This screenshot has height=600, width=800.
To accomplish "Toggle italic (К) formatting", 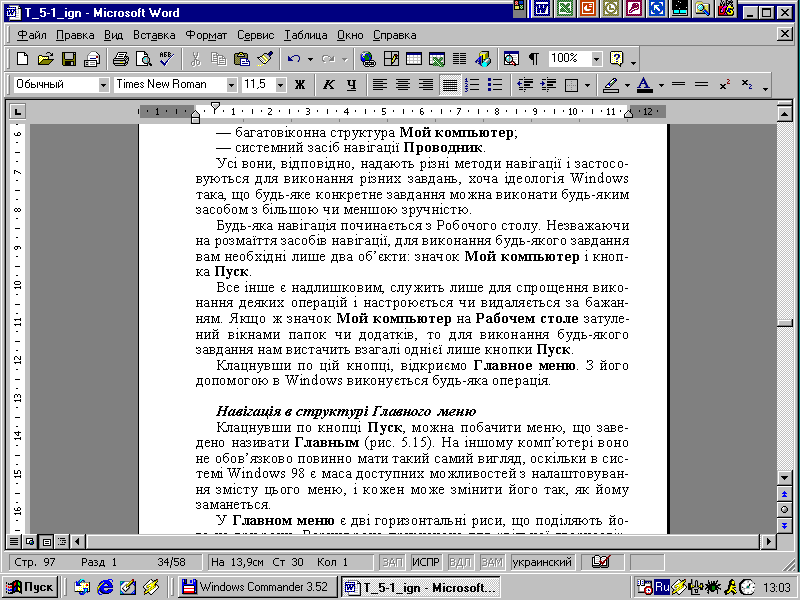I will (x=329, y=85).
